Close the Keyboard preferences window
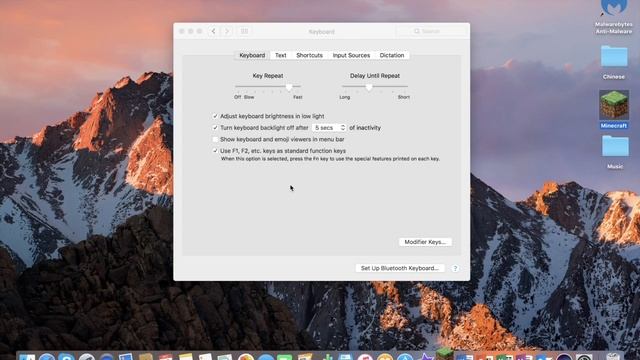This screenshot has height=360, width=640. click(x=182, y=31)
